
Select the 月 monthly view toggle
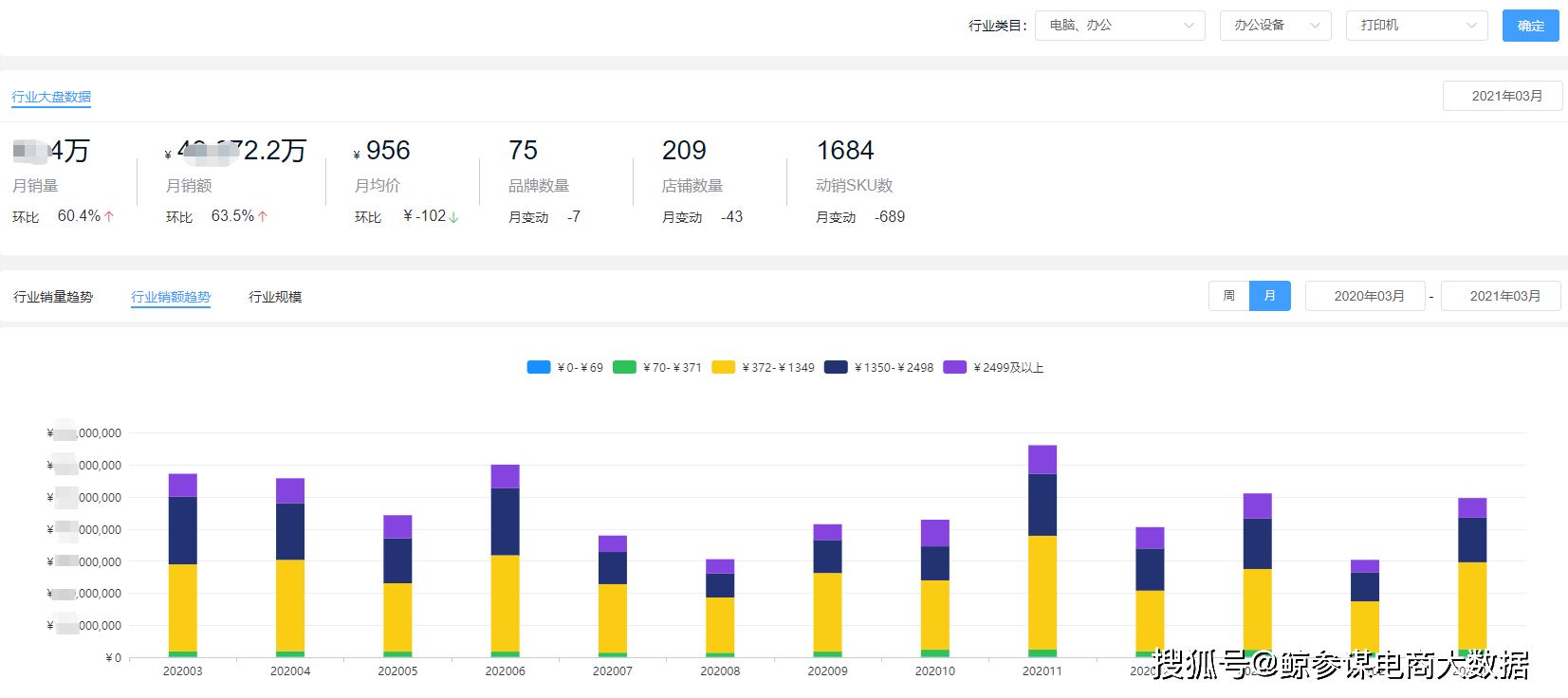[x=1270, y=296]
